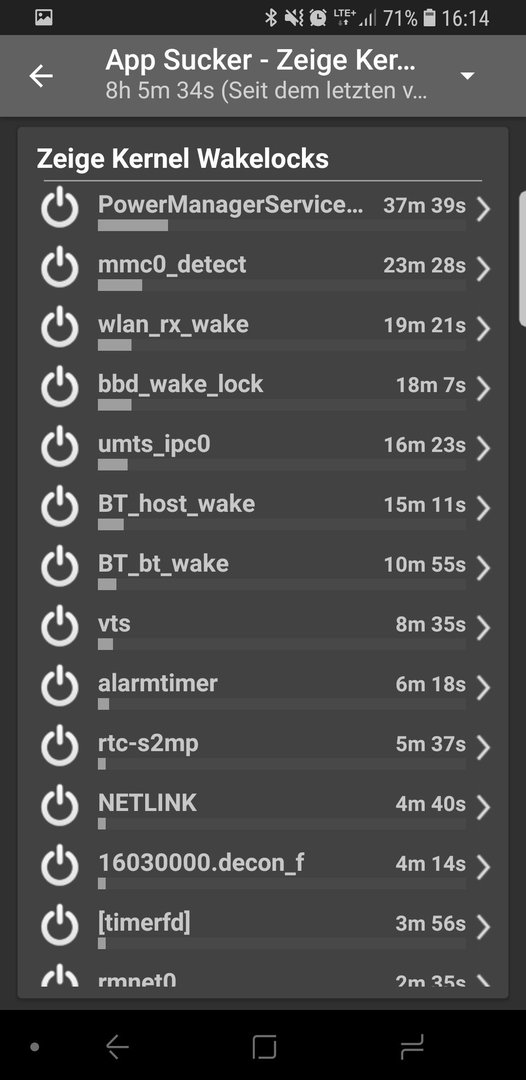Image resolution: width=526 pixels, height=1080 pixels.
Task: Expand vts wakelock chevron
Action: pos(483,627)
